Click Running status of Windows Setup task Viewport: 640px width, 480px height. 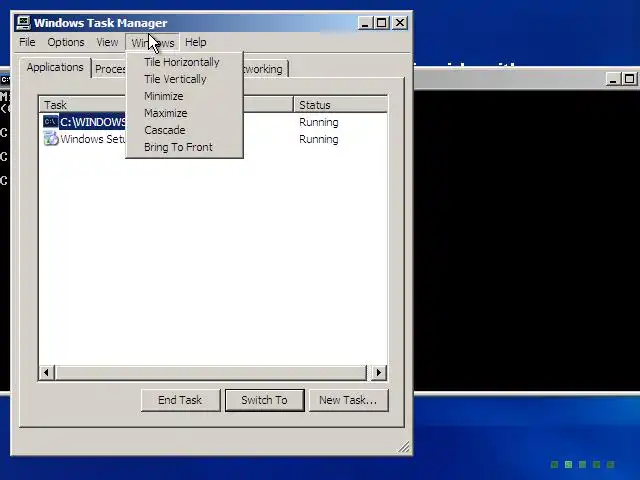coord(318,139)
